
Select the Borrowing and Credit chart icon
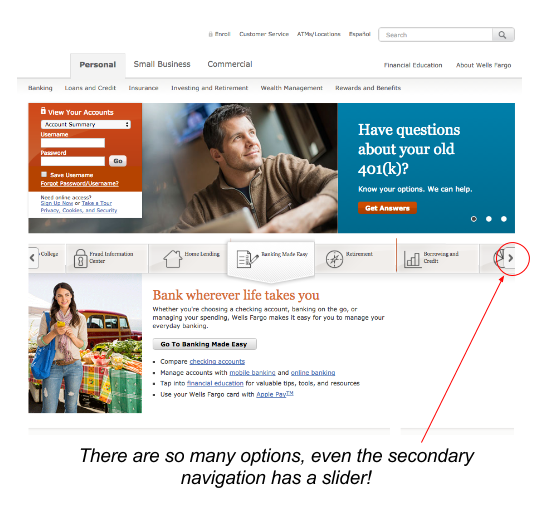[x=412, y=259]
